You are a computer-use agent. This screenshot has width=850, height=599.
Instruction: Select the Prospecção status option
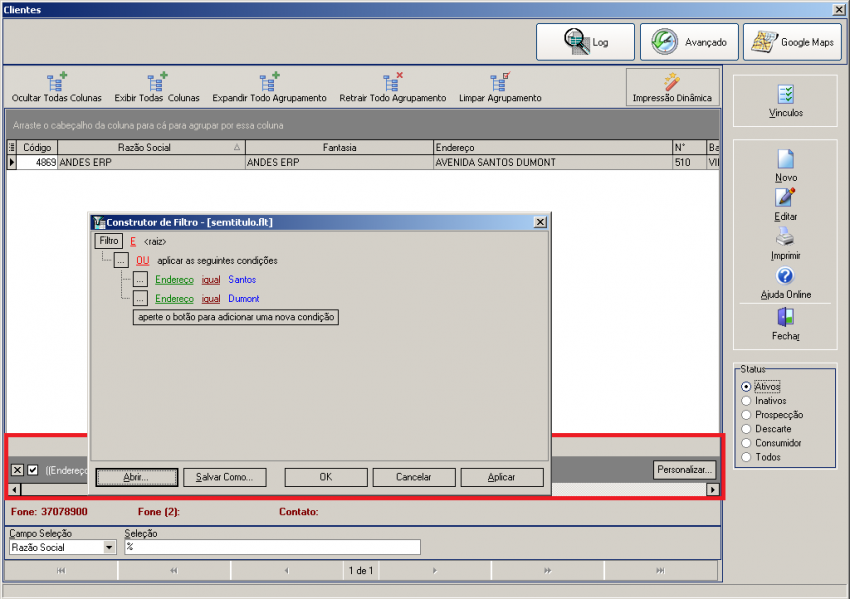[x=772, y=415]
